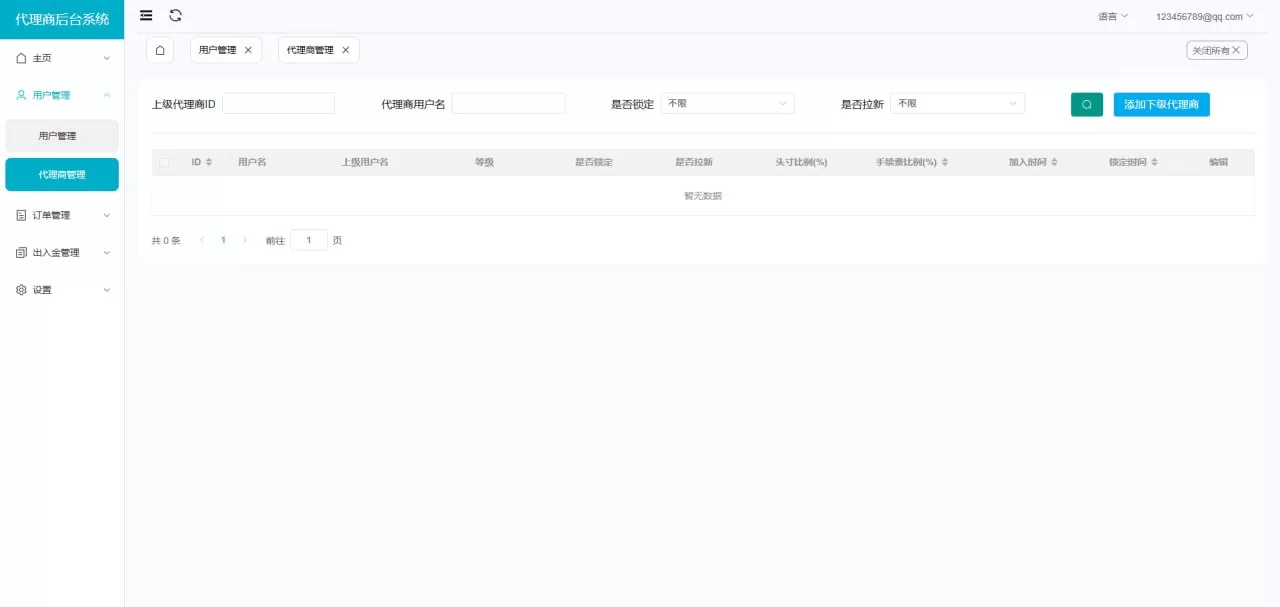The image size is (1280, 607).
Task: Select the 主页 home icon in sidebar
Action: 21,57
